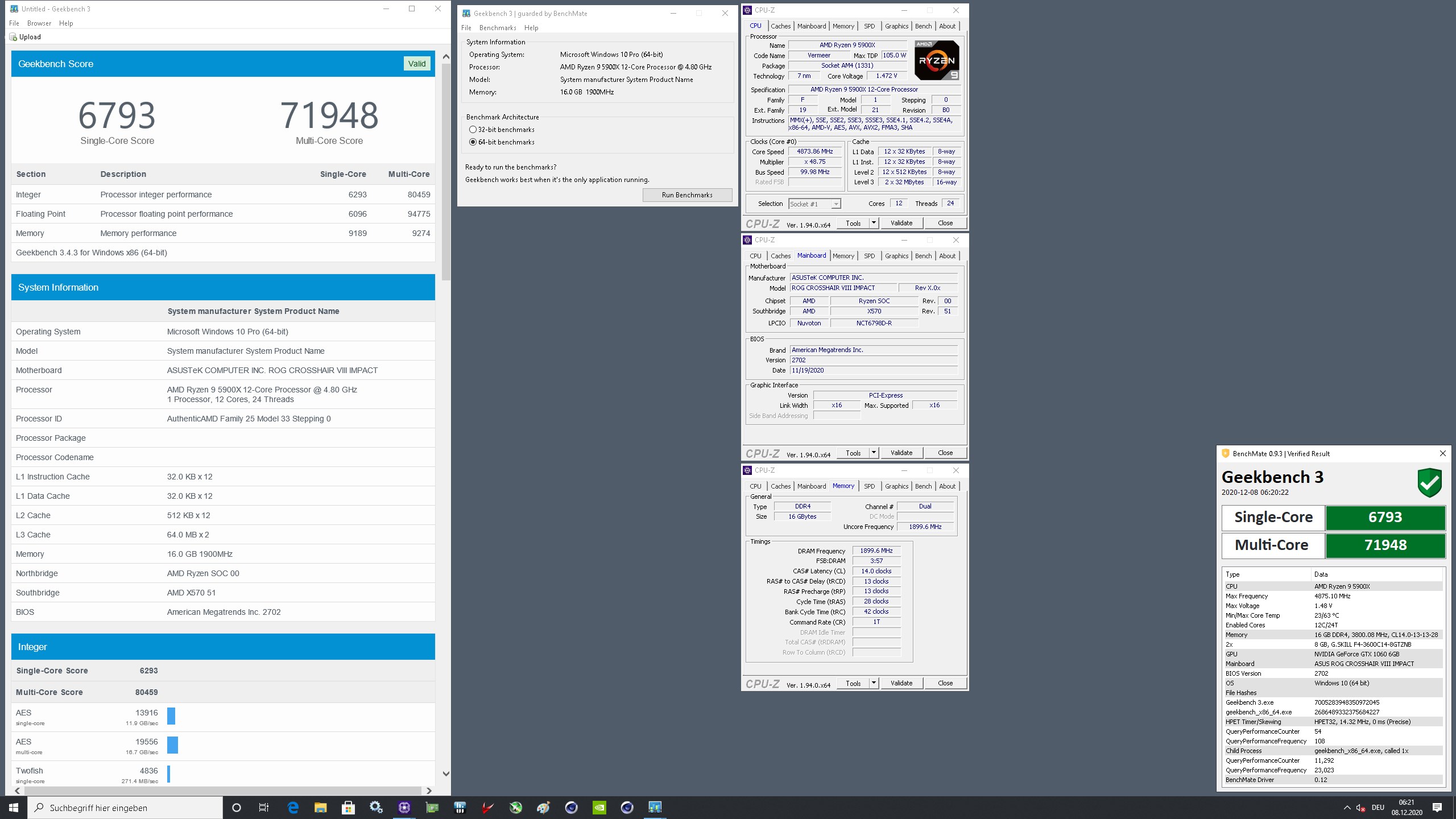Open File Explorer from taskbar
The height and width of the screenshot is (819, 1456).
pyautogui.click(x=321, y=808)
